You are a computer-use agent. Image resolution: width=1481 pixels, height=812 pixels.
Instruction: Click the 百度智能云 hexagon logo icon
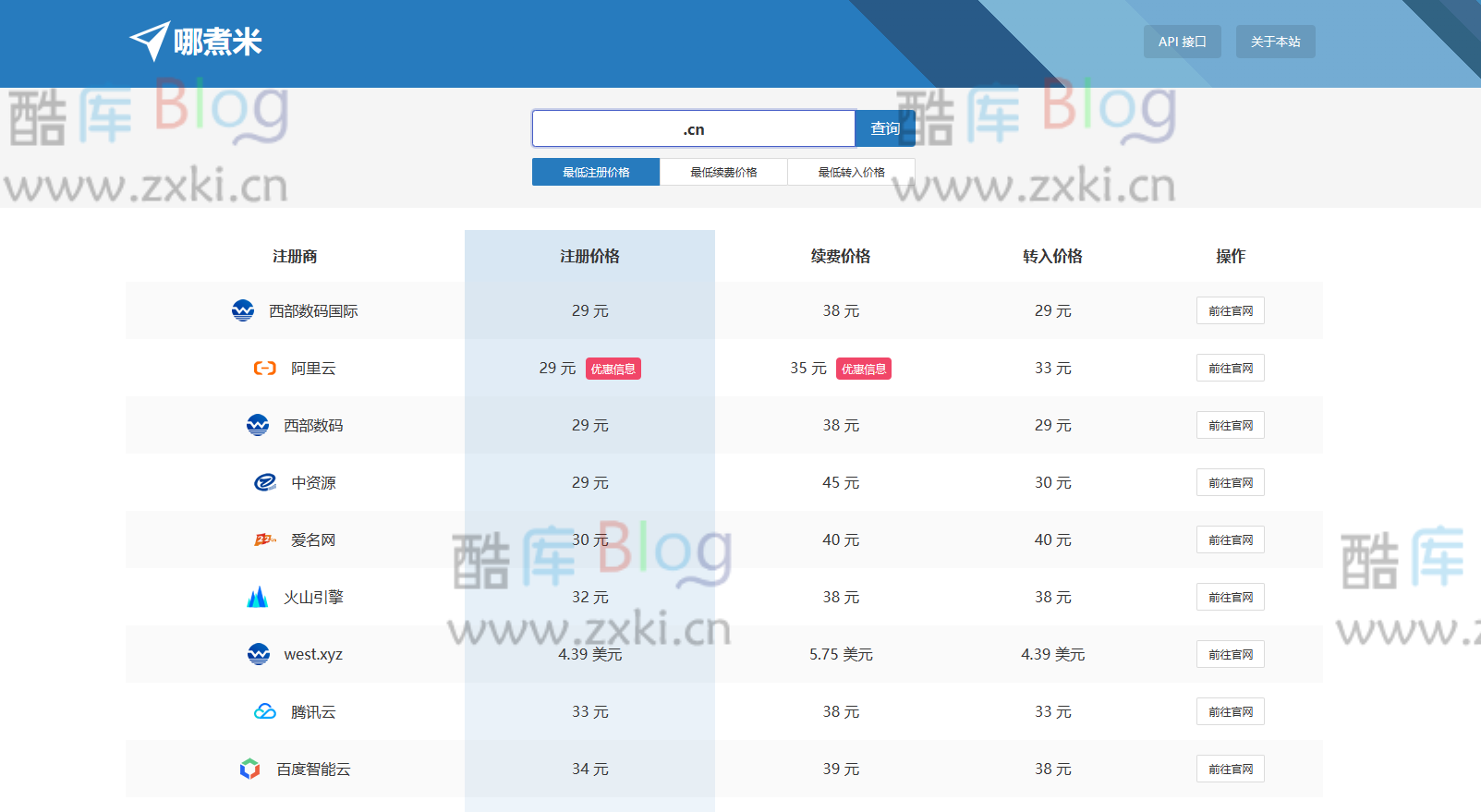coord(250,769)
